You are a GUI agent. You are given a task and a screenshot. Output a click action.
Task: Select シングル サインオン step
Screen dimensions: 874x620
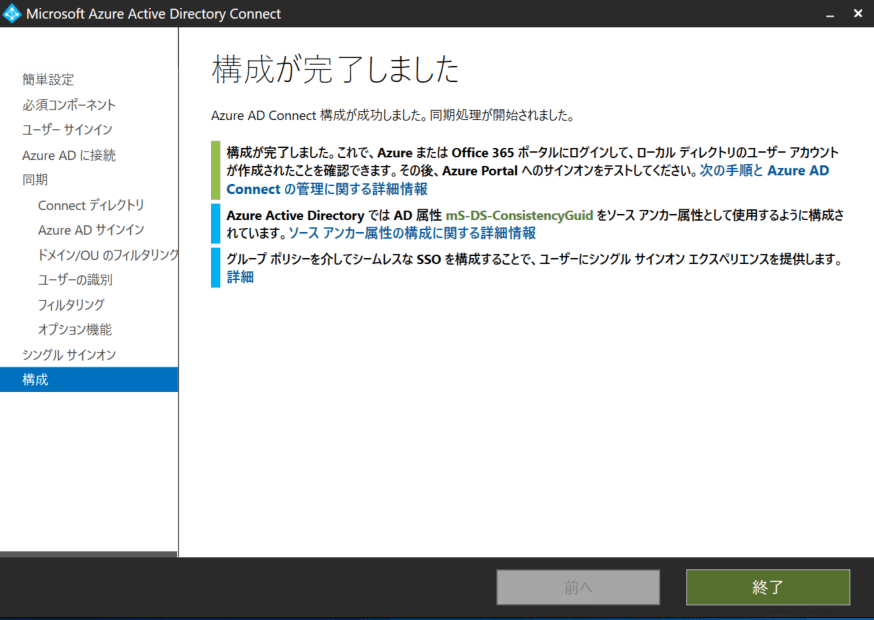pyautogui.click(x=69, y=355)
